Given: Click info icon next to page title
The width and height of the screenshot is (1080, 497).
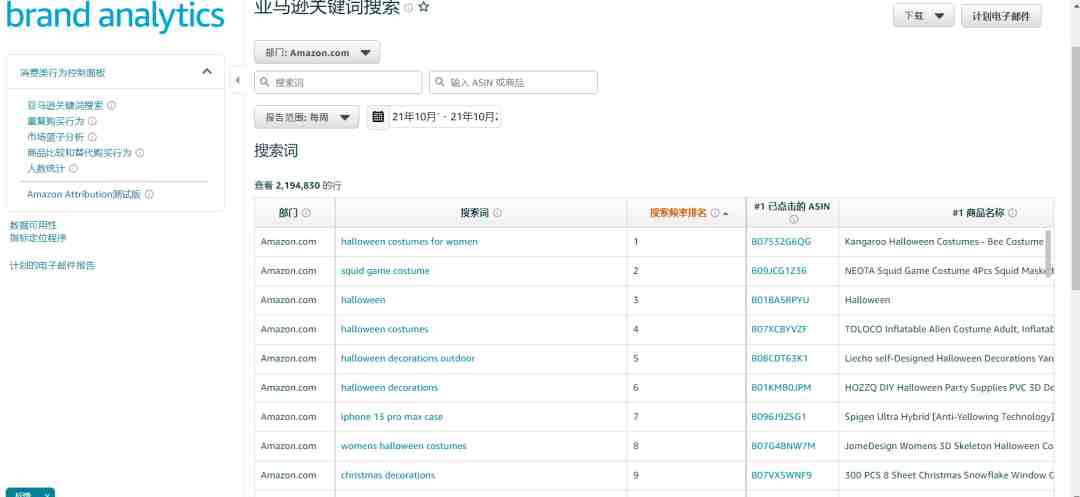Looking at the screenshot, I should [409, 8].
